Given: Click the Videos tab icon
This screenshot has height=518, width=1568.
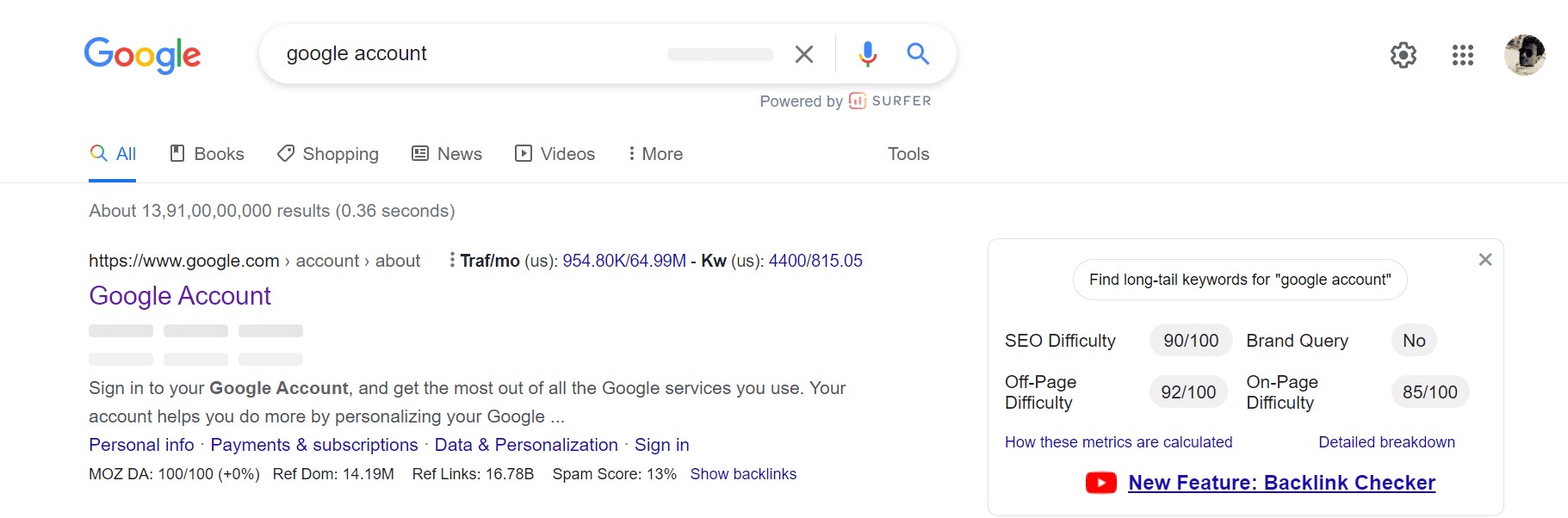Looking at the screenshot, I should (523, 153).
